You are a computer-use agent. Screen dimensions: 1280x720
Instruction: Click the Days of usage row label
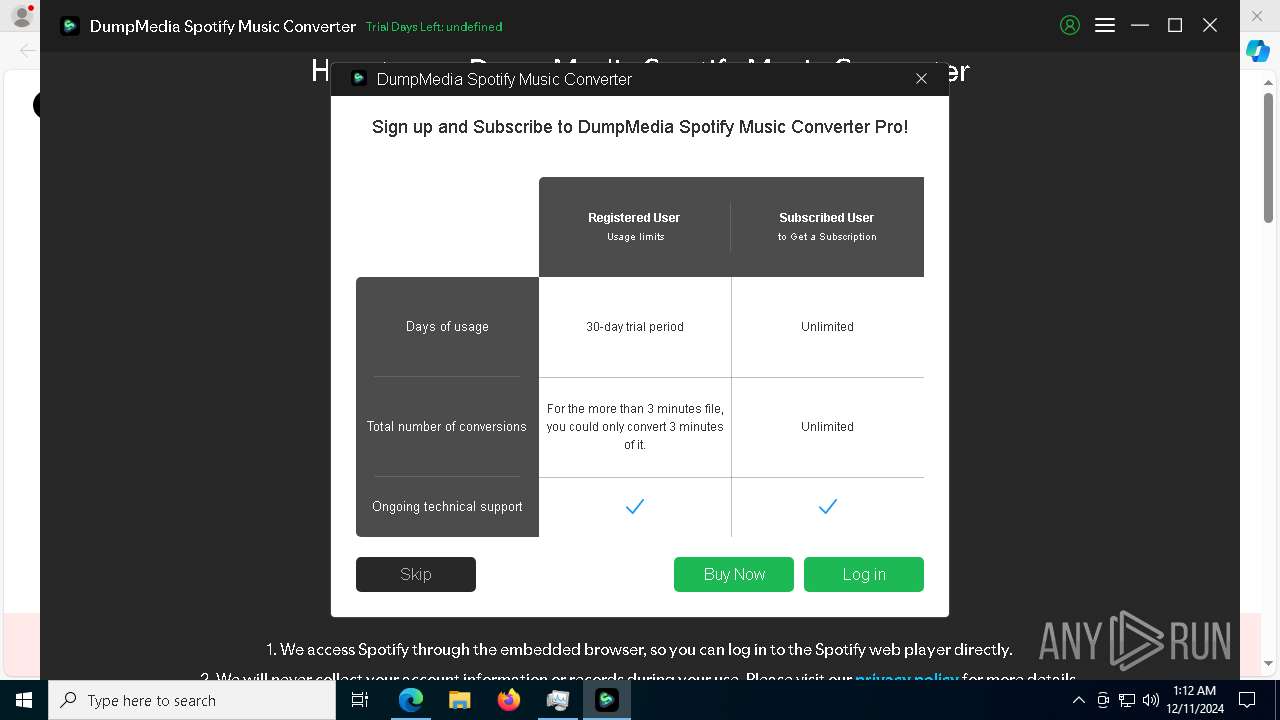coord(447,327)
